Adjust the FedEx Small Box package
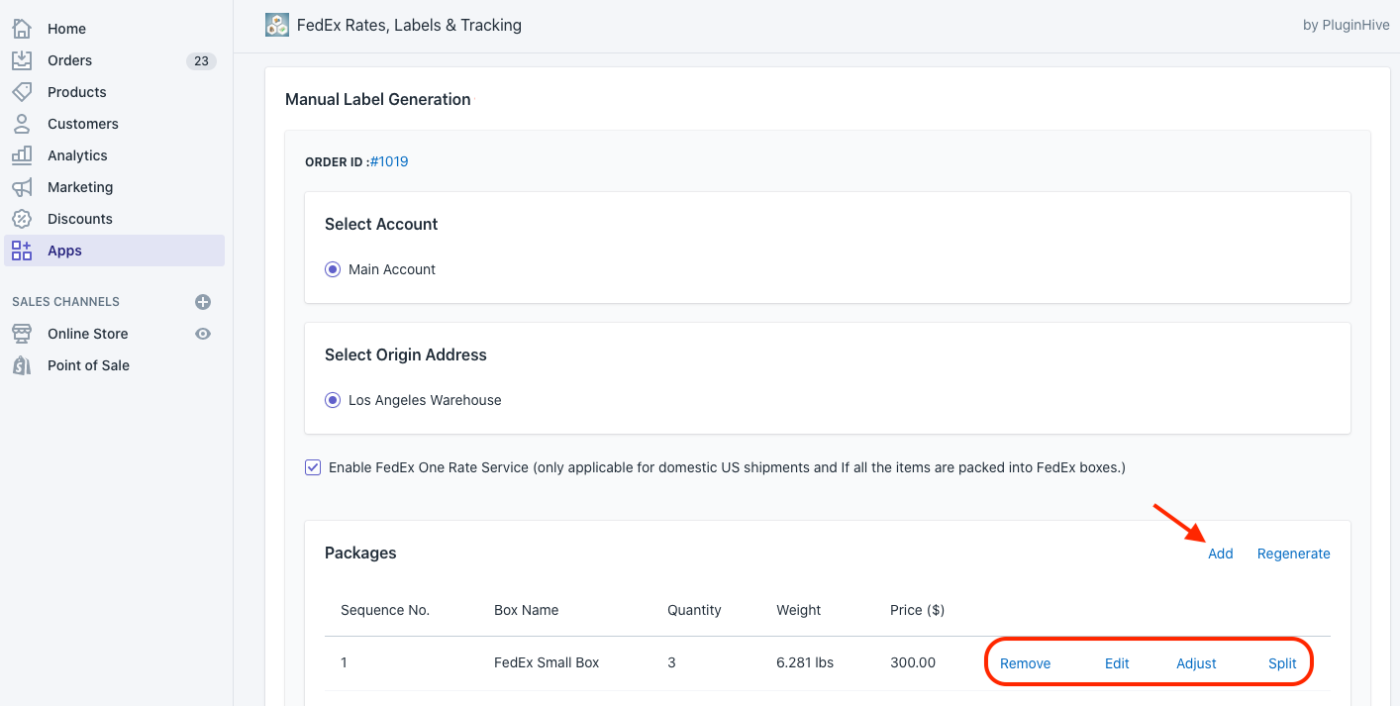 [x=1196, y=663]
